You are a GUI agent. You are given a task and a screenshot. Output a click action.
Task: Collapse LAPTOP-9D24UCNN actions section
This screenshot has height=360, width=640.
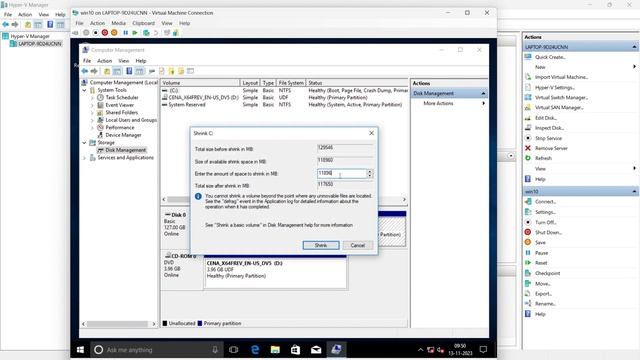tap(634, 47)
